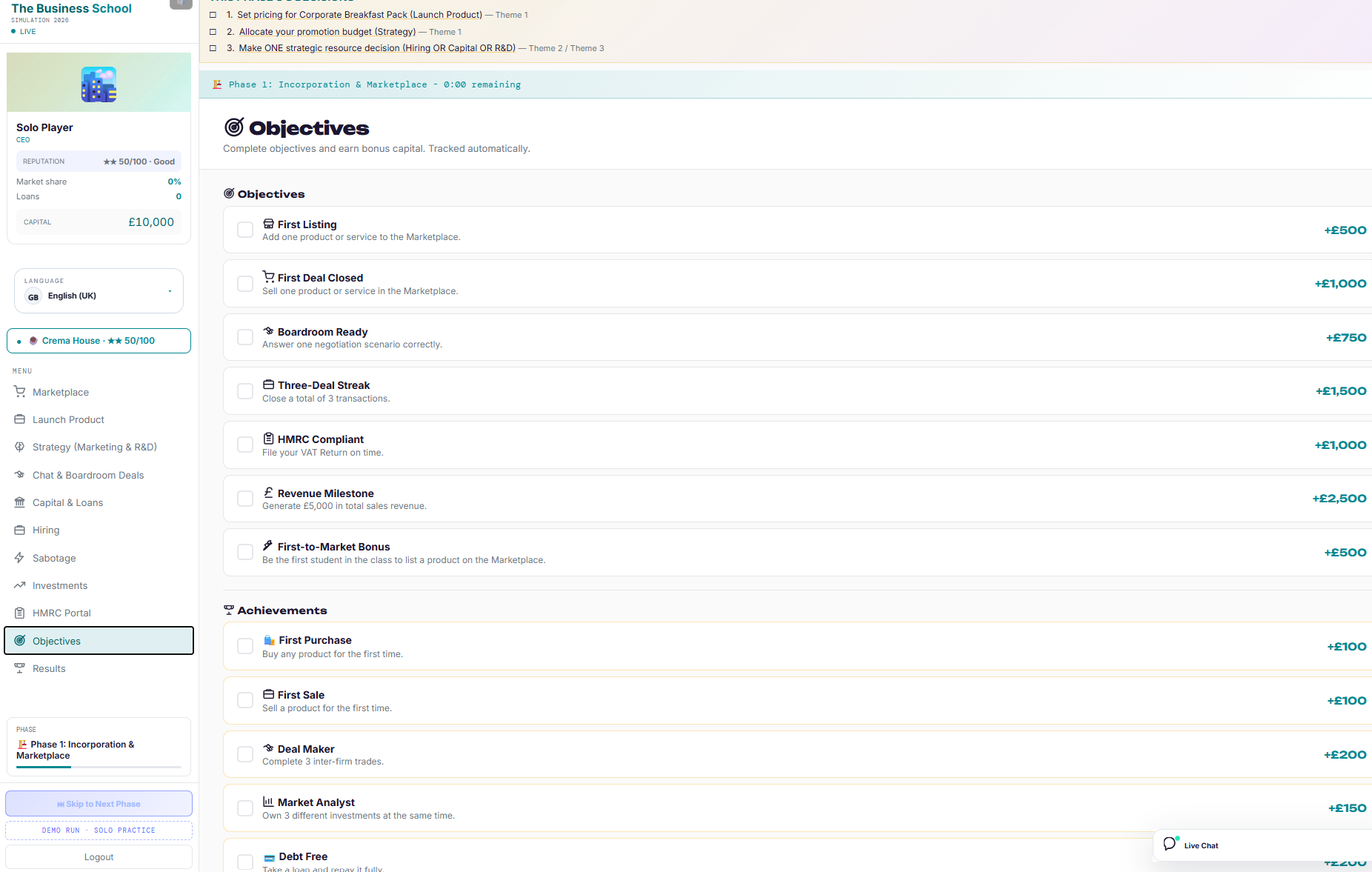
Task: Open the English (UK) language dropdown
Action: [x=99, y=290]
